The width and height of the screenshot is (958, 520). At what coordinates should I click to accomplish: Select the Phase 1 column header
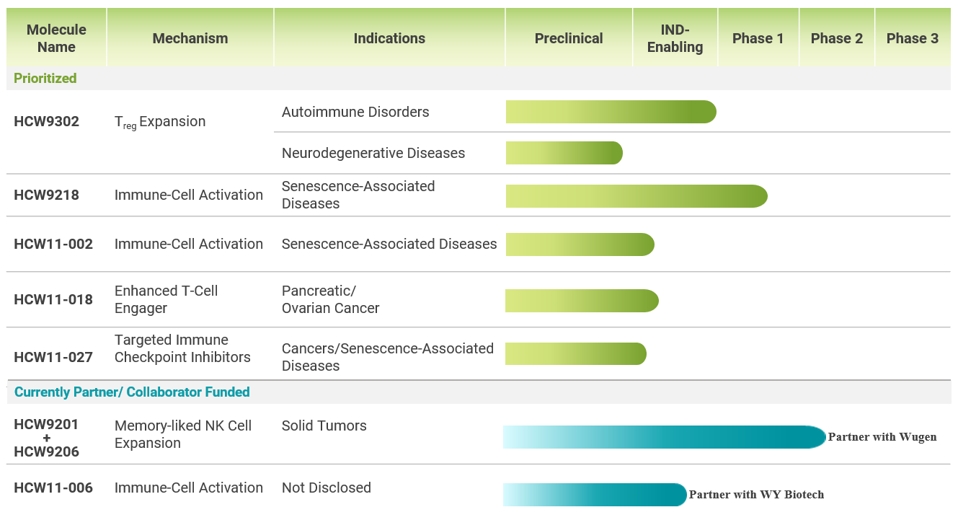[758, 38]
